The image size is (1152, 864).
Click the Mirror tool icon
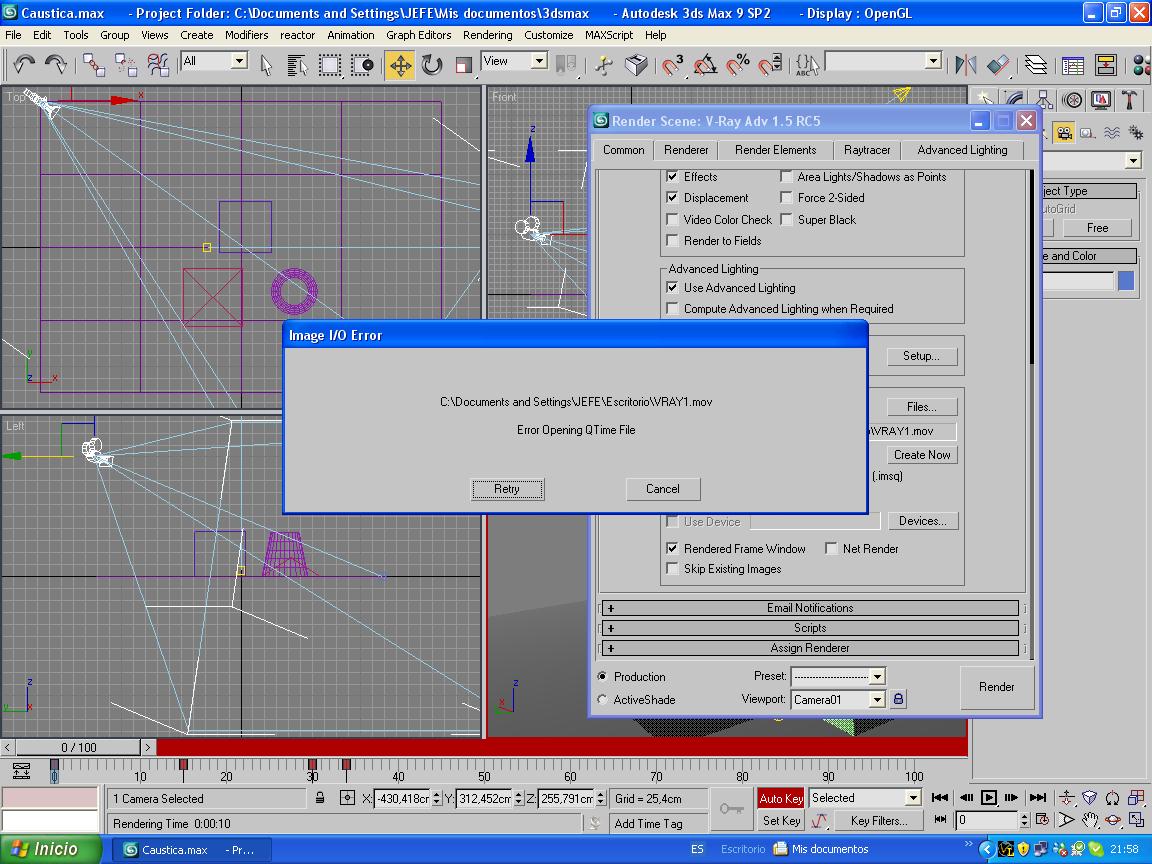tap(965, 65)
